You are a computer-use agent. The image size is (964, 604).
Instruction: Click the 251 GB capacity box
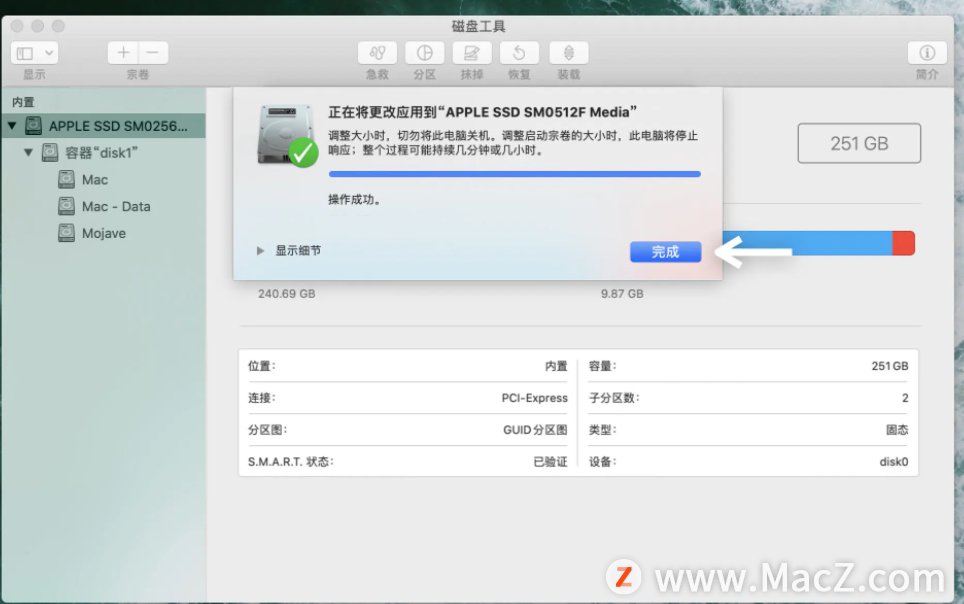[x=859, y=143]
